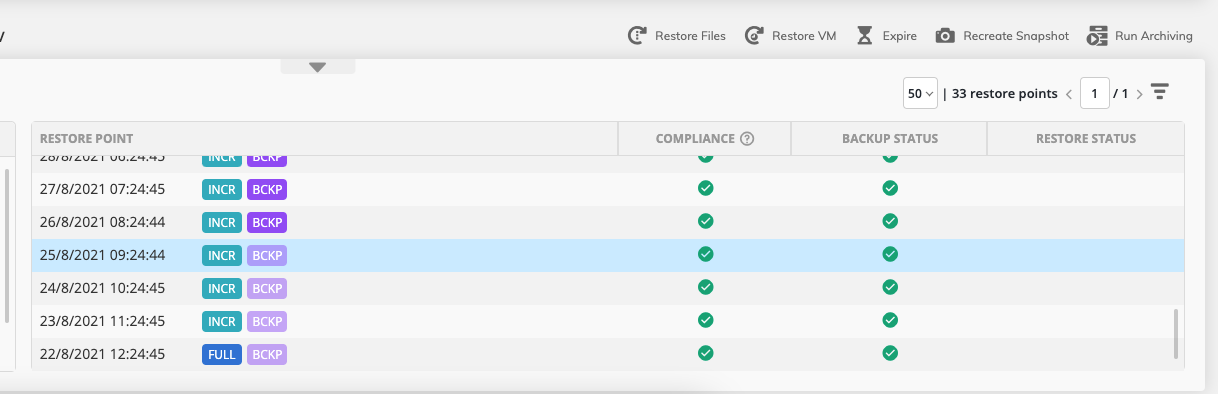Click the INCR badge on 25/8/2021 row
Viewport: 1218px width, 394px height.
222,255
